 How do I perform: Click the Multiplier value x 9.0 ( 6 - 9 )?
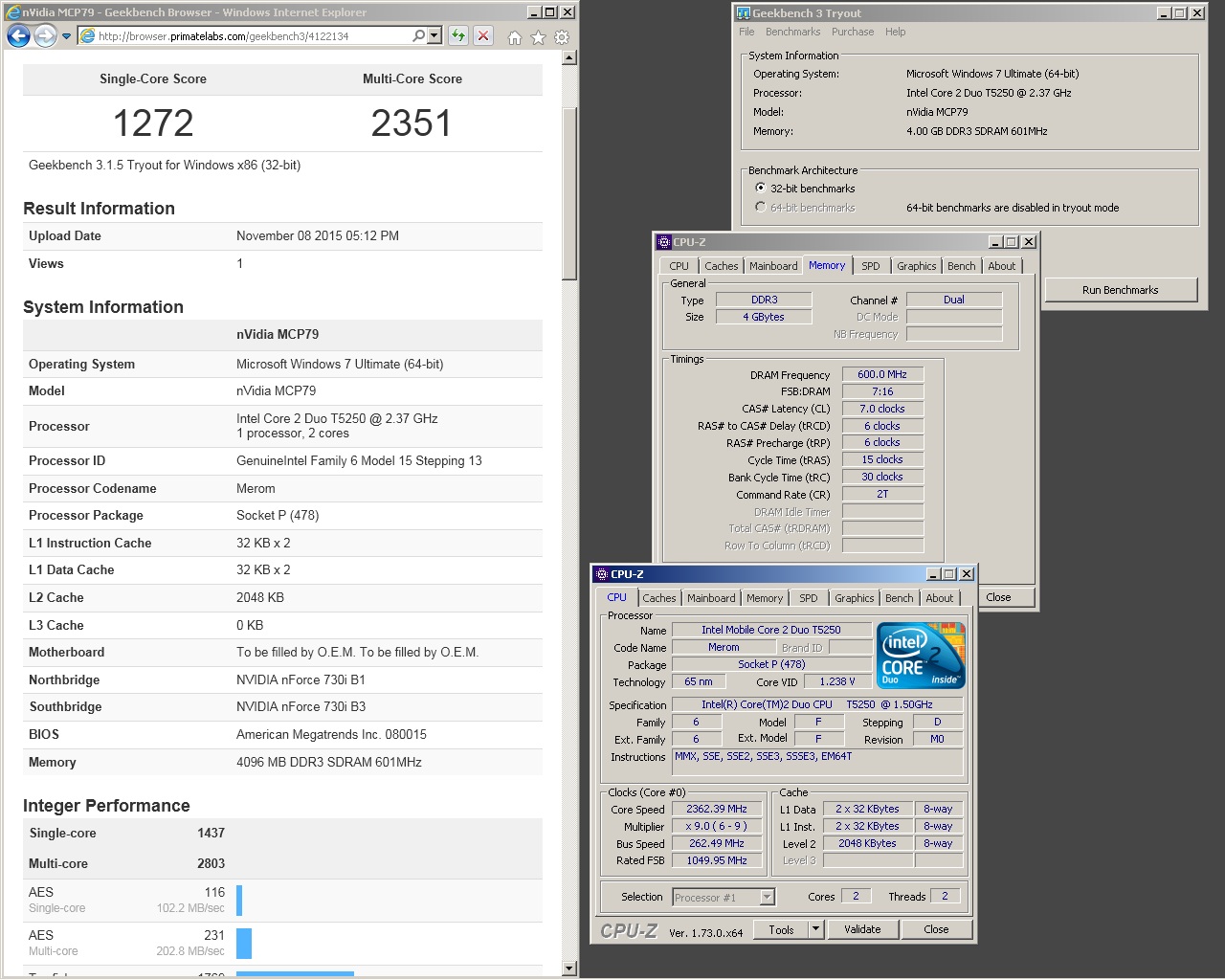pyautogui.click(x=717, y=826)
